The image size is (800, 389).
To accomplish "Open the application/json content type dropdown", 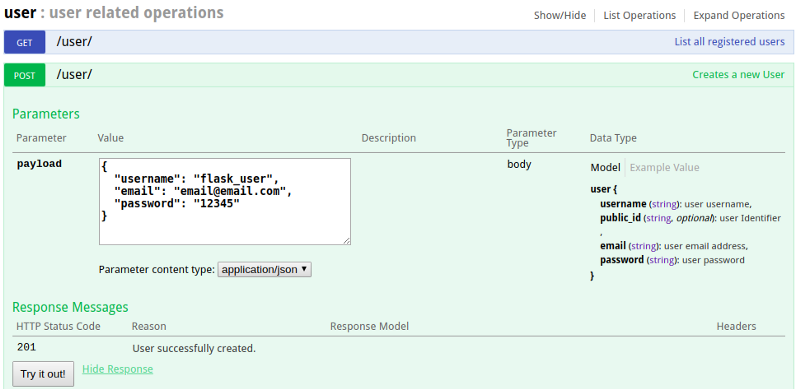I will click(264, 269).
